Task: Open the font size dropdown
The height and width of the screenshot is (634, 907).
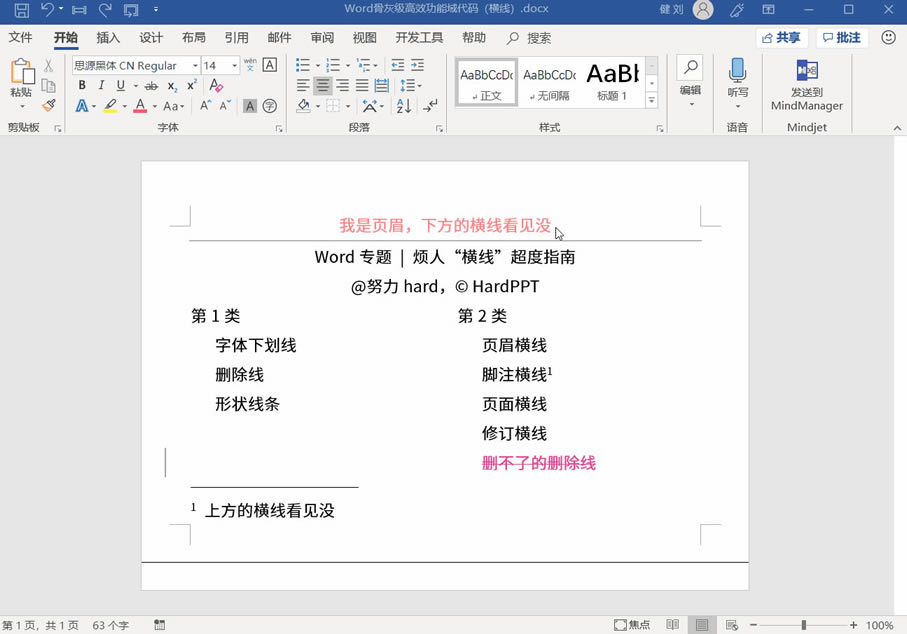Action: click(x=234, y=65)
